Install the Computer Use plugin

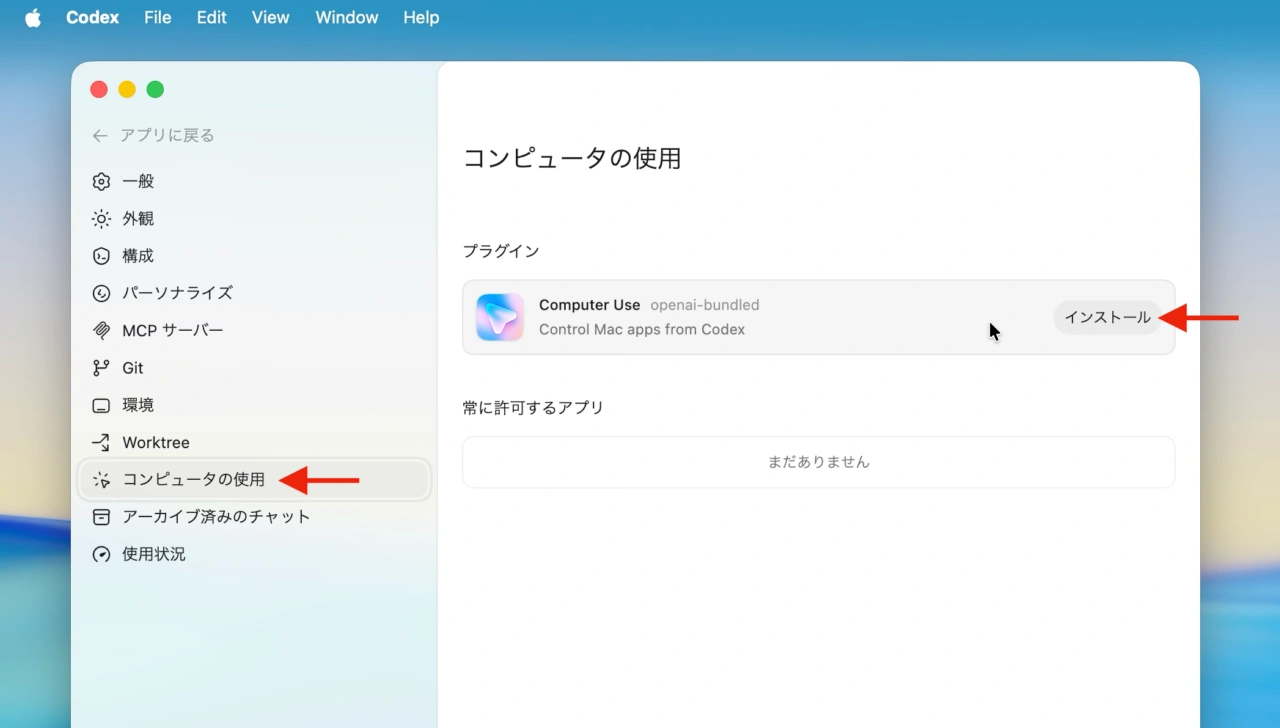point(1107,317)
